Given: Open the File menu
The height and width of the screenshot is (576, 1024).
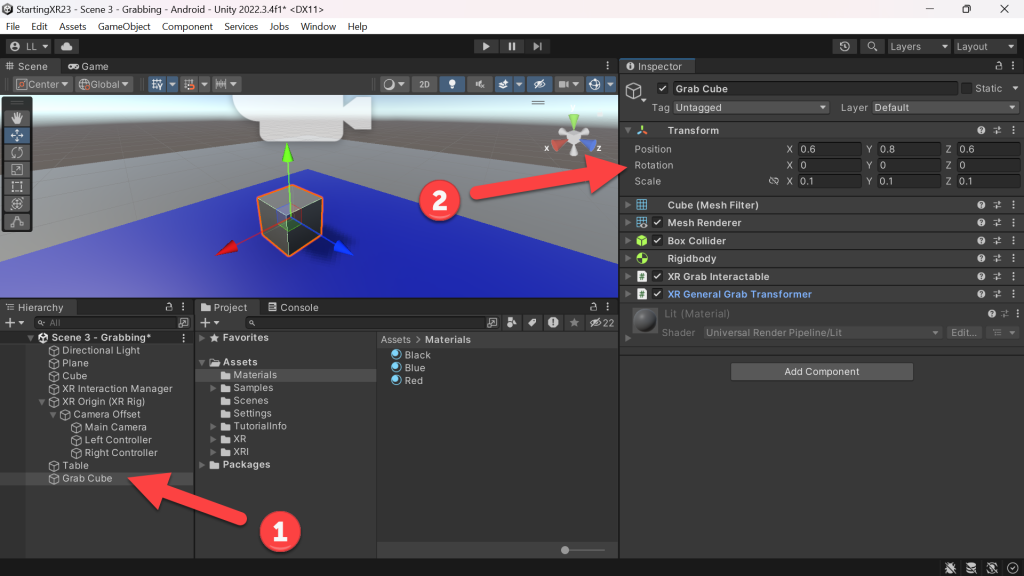Looking at the screenshot, I should point(12,27).
